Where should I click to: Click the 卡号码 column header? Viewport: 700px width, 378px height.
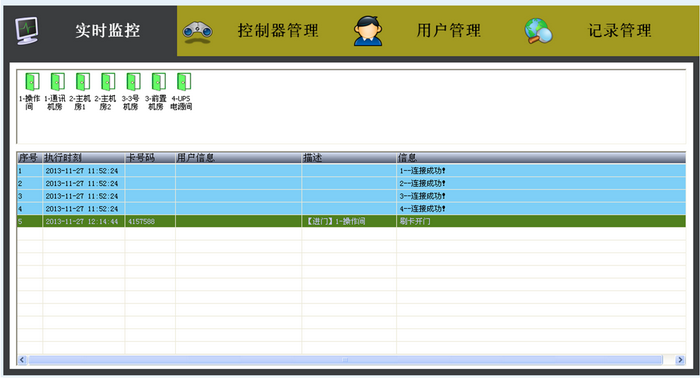[150, 158]
